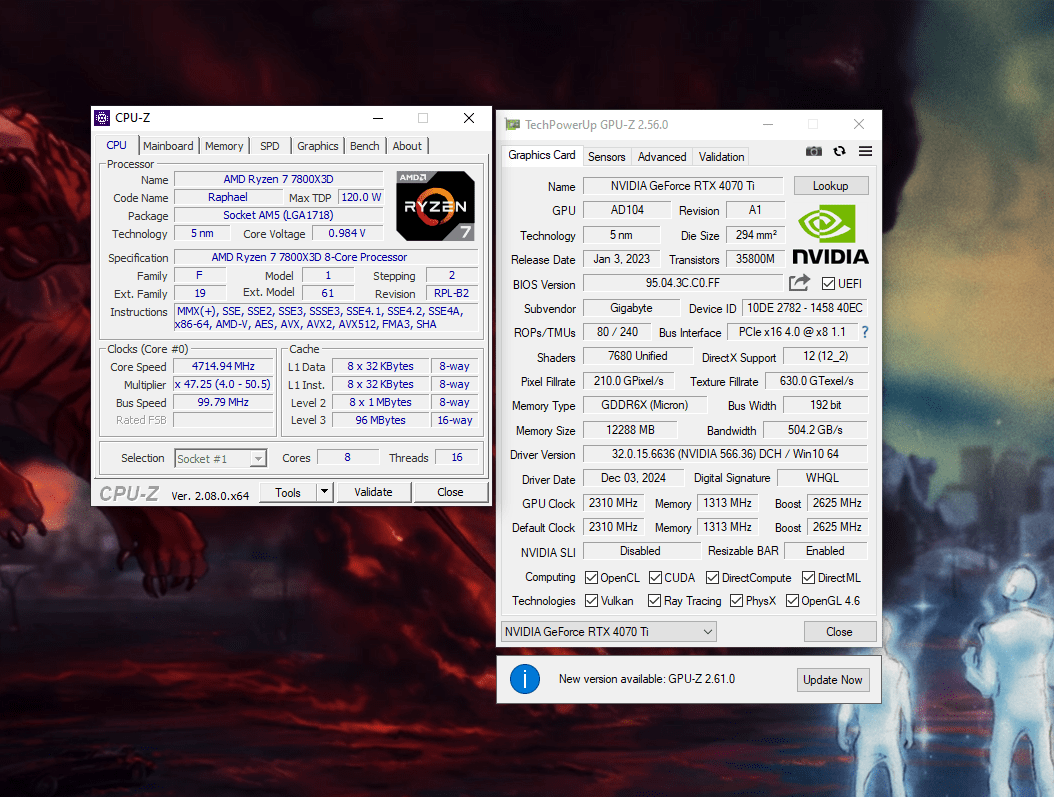Click the NVIDIA logo in GPU-Z

click(830, 234)
